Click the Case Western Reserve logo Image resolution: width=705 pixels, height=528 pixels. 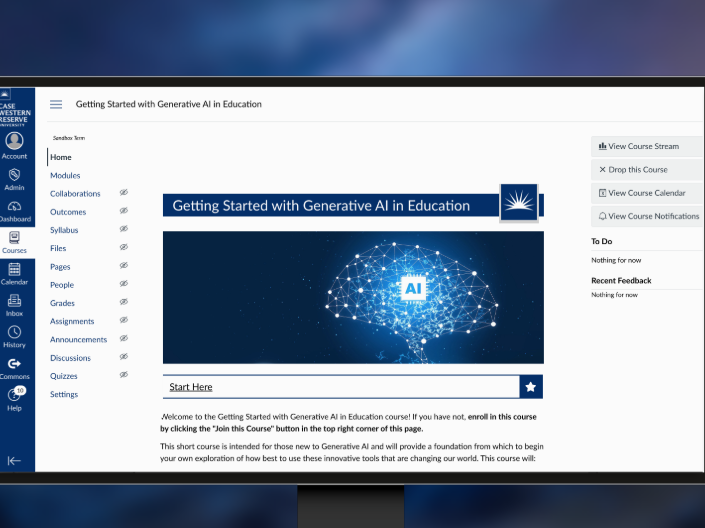[15, 108]
